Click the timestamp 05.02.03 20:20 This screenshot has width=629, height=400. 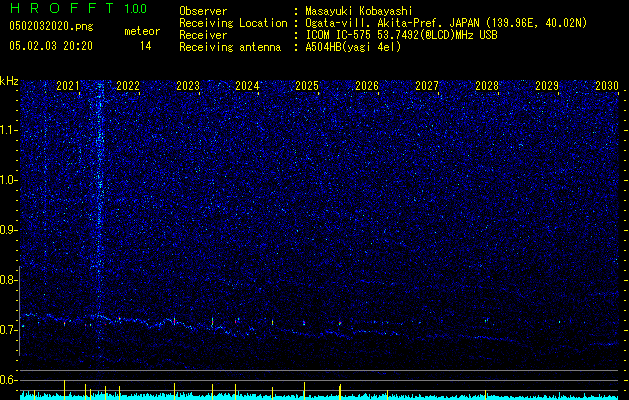(x=51, y=46)
